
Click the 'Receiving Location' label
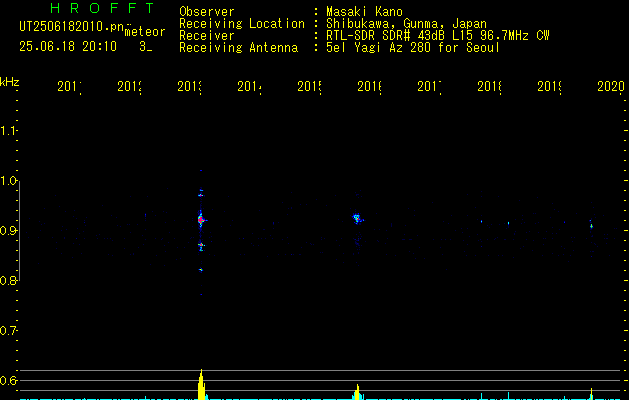(x=242, y=24)
